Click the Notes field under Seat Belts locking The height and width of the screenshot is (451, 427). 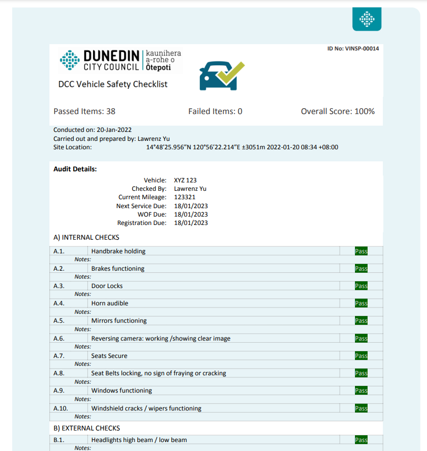pos(216,382)
